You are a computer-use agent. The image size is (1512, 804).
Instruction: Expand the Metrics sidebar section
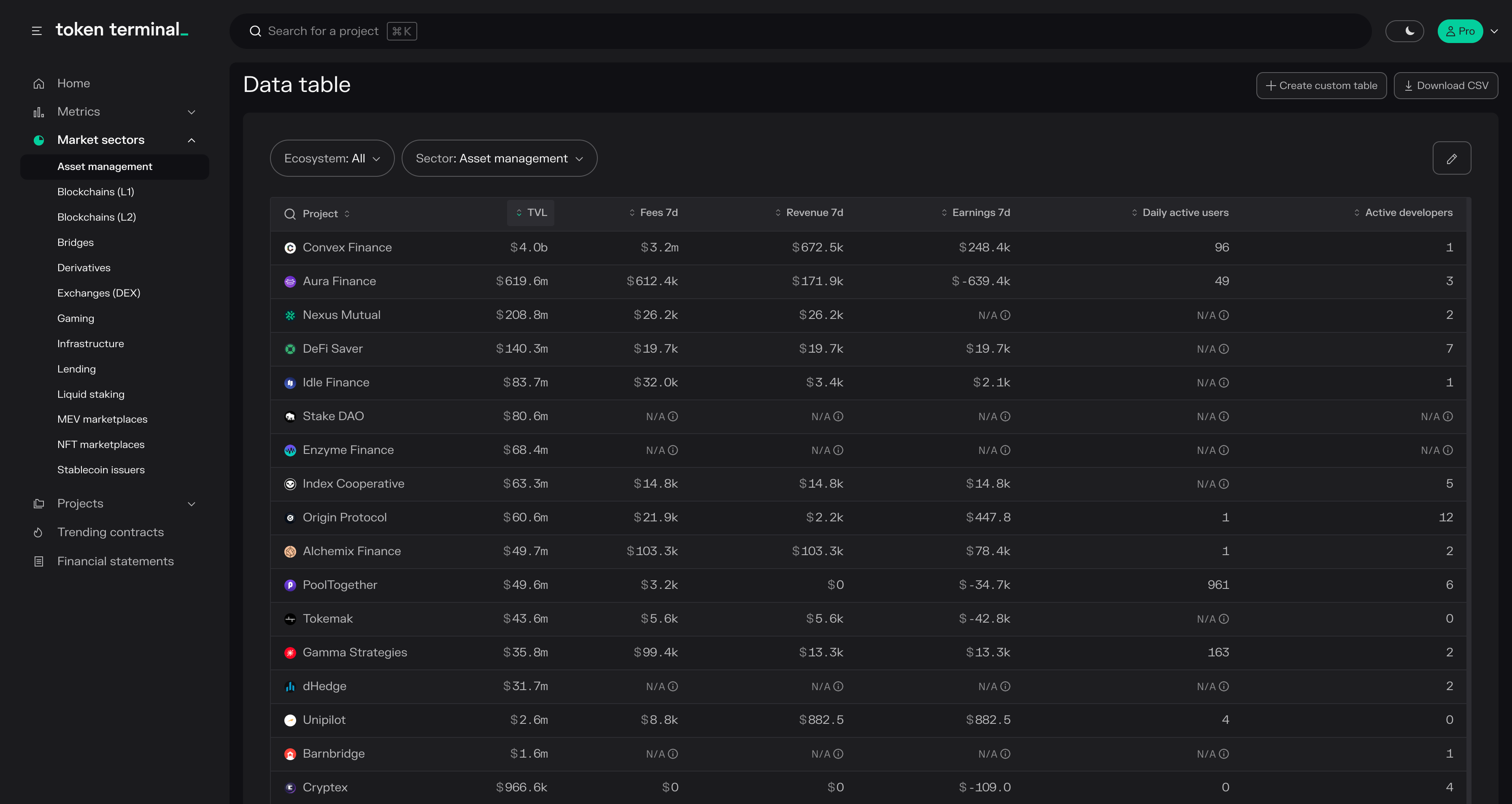pyautogui.click(x=114, y=112)
